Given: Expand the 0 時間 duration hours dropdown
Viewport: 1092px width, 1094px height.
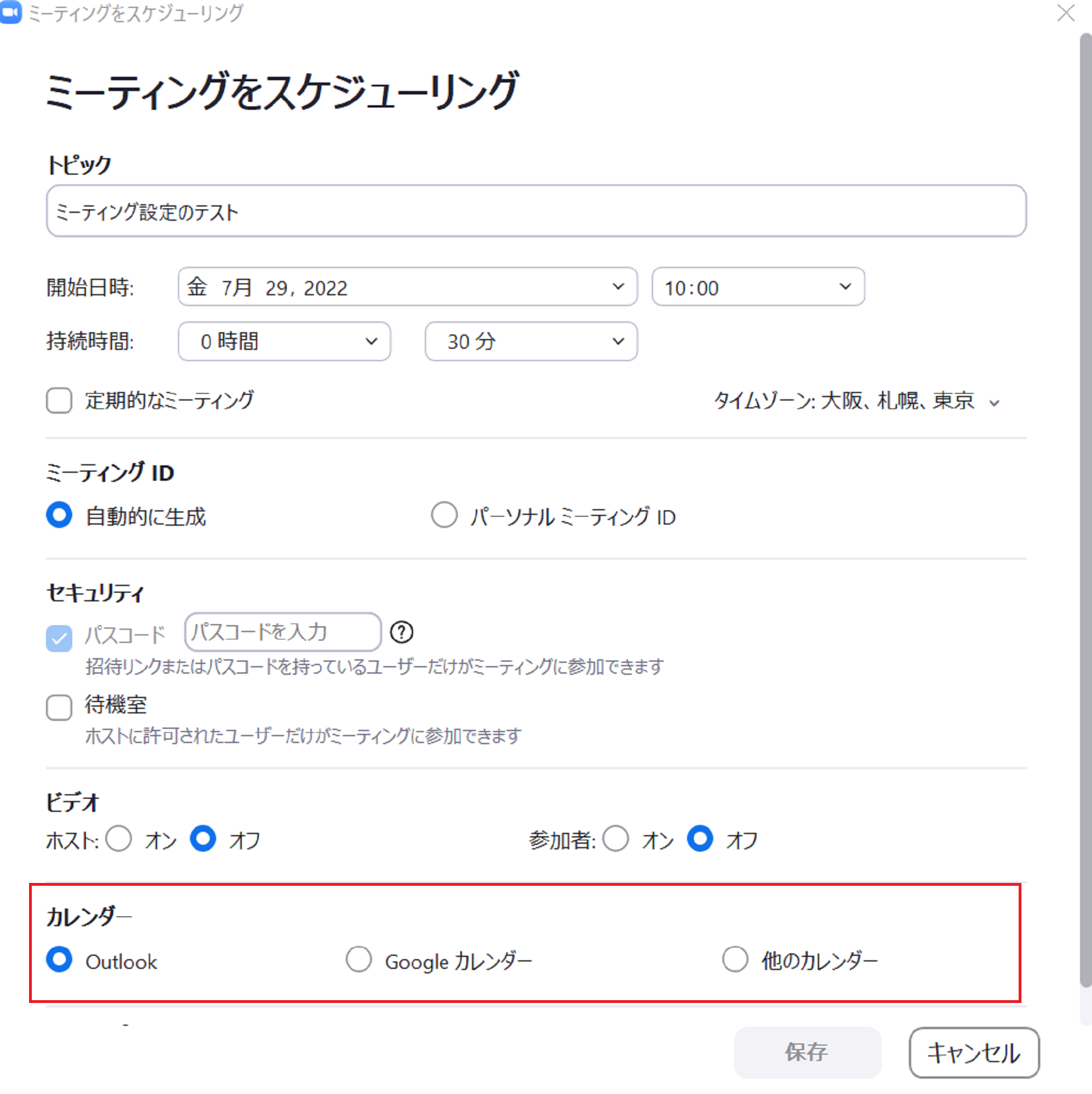Looking at the screenshot, I should pyautogui.click(x=284, y=341).
